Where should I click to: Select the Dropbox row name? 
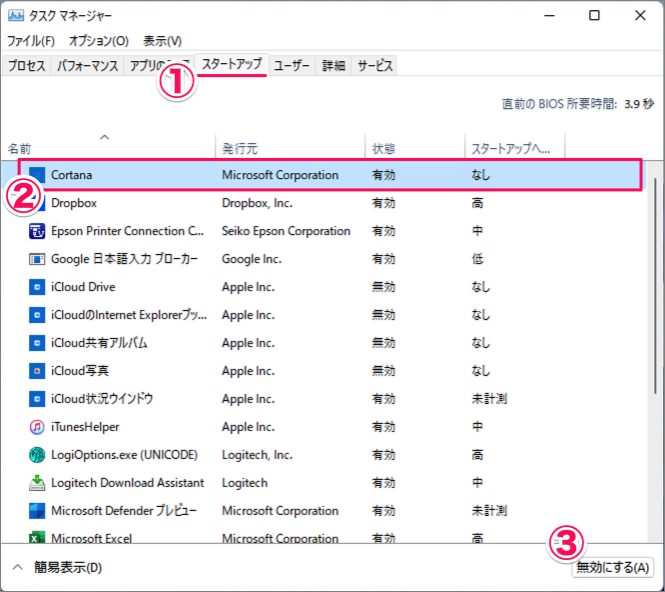[74, 203]
